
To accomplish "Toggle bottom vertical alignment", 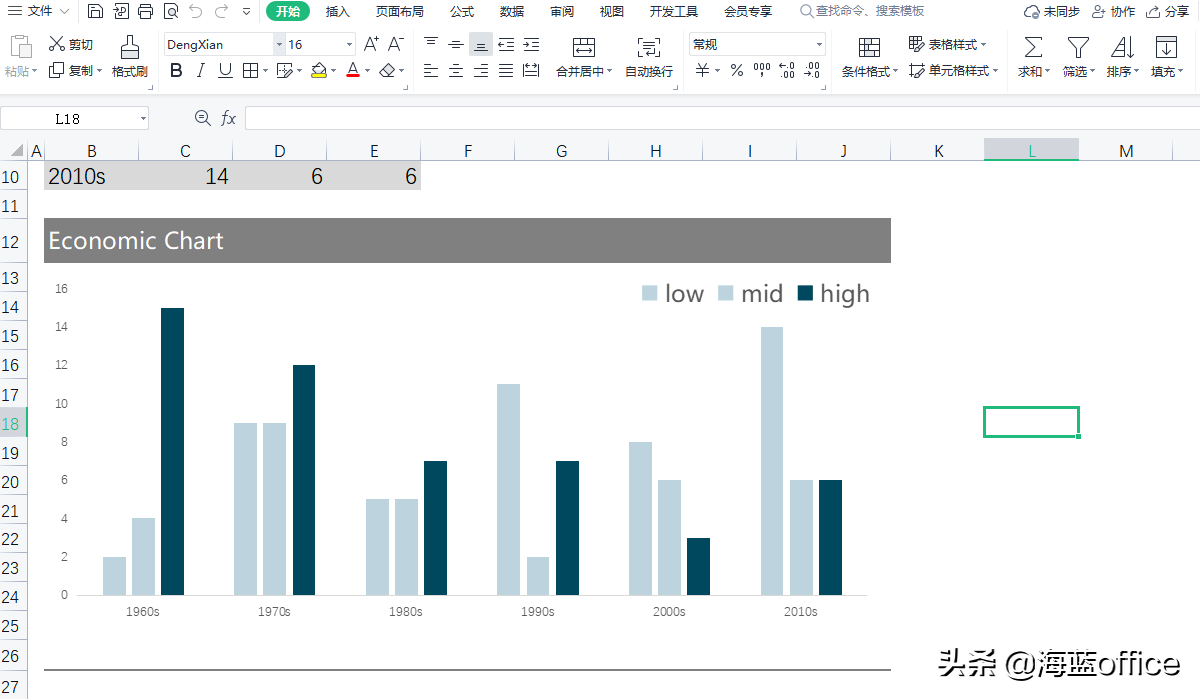I will [481, 45].
